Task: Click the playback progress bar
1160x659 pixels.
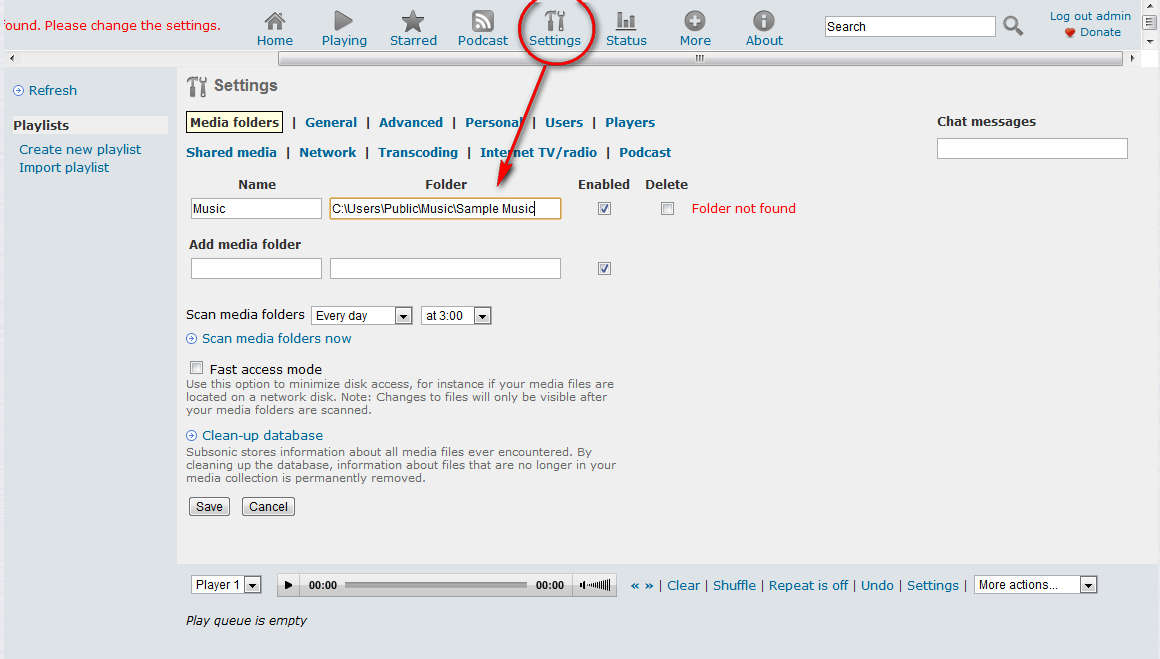Action: [436, 585]
